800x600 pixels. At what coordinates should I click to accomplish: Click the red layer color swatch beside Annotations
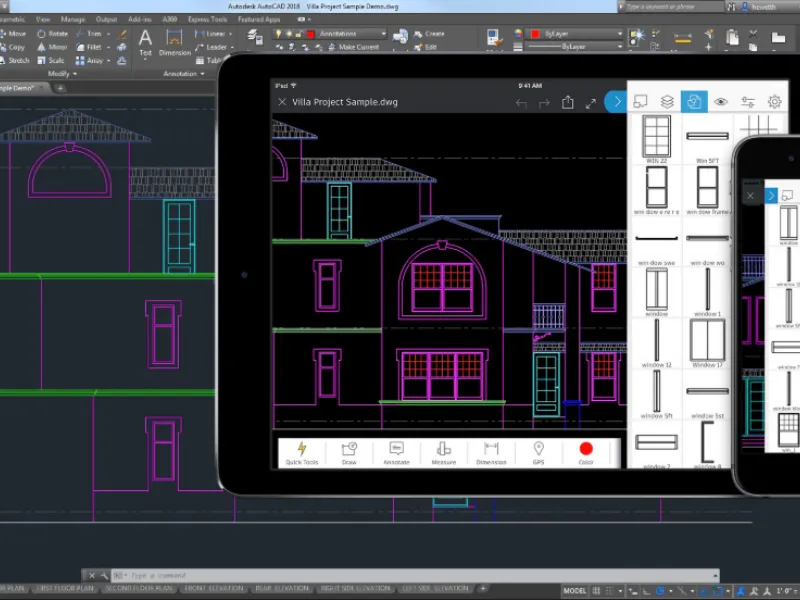coord(310,34)
